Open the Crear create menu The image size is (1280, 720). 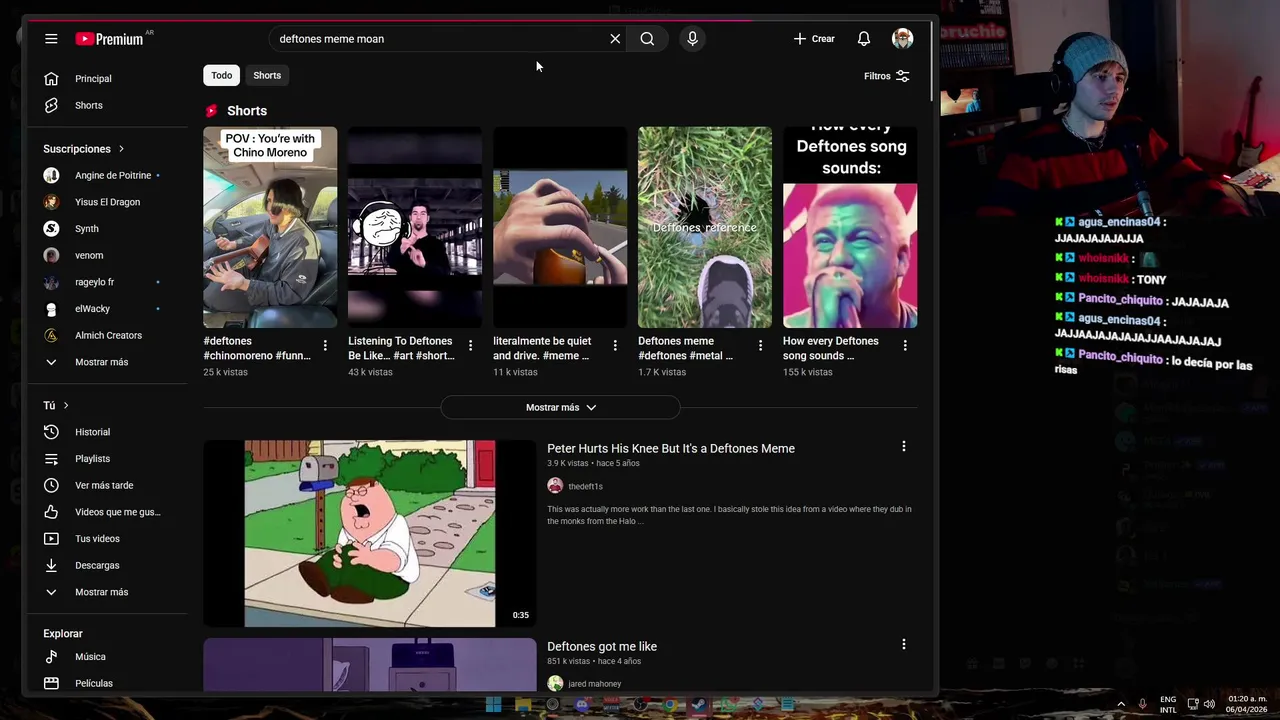(x=814, y=39)
